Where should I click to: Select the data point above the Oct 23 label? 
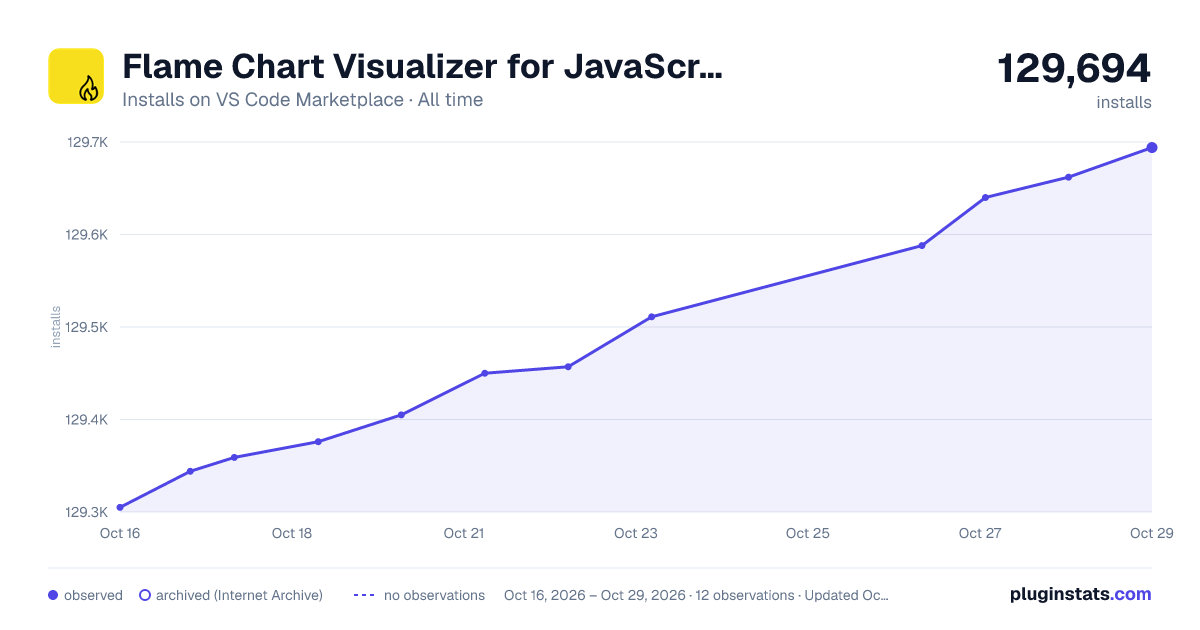tap(651, 317)
